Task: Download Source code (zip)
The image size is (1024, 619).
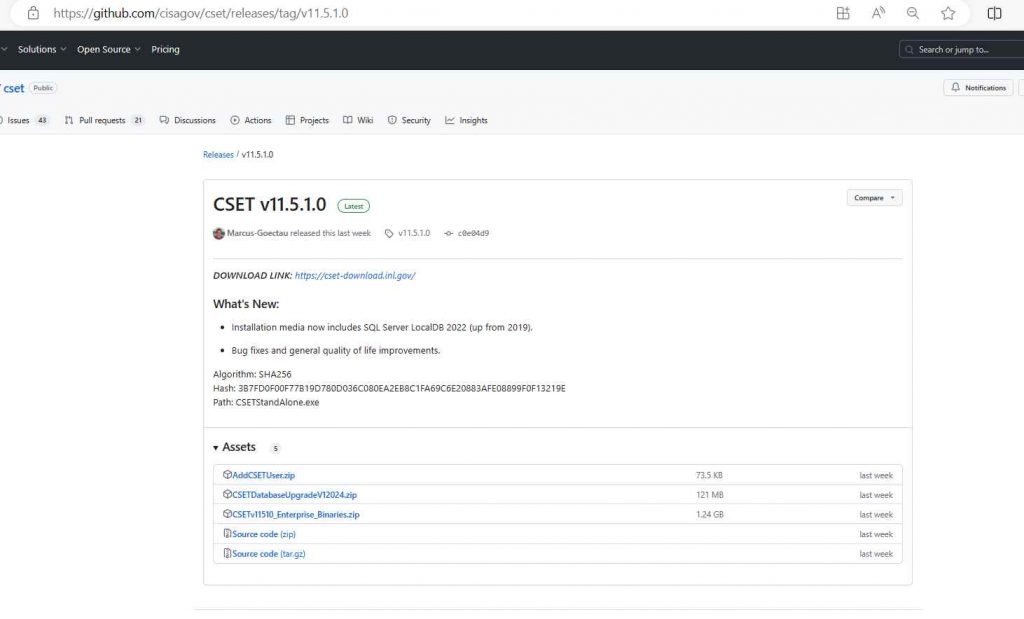Action: click(264, 534)
